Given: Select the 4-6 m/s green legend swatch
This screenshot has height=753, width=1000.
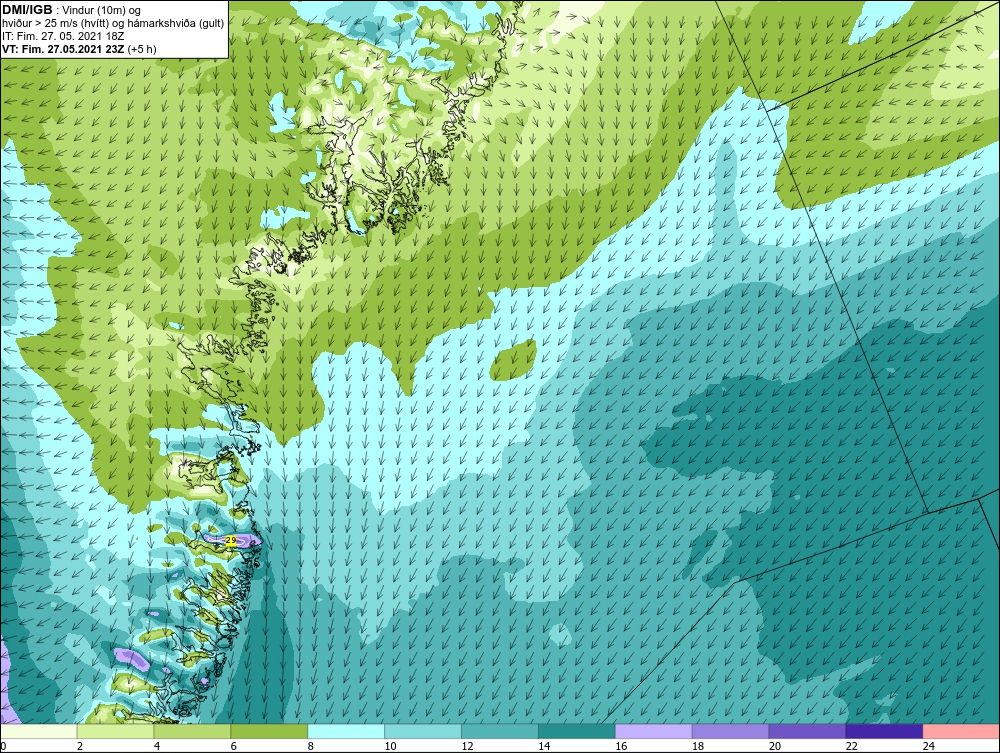Looking at the screenshot, I should (x=192, y=731).
